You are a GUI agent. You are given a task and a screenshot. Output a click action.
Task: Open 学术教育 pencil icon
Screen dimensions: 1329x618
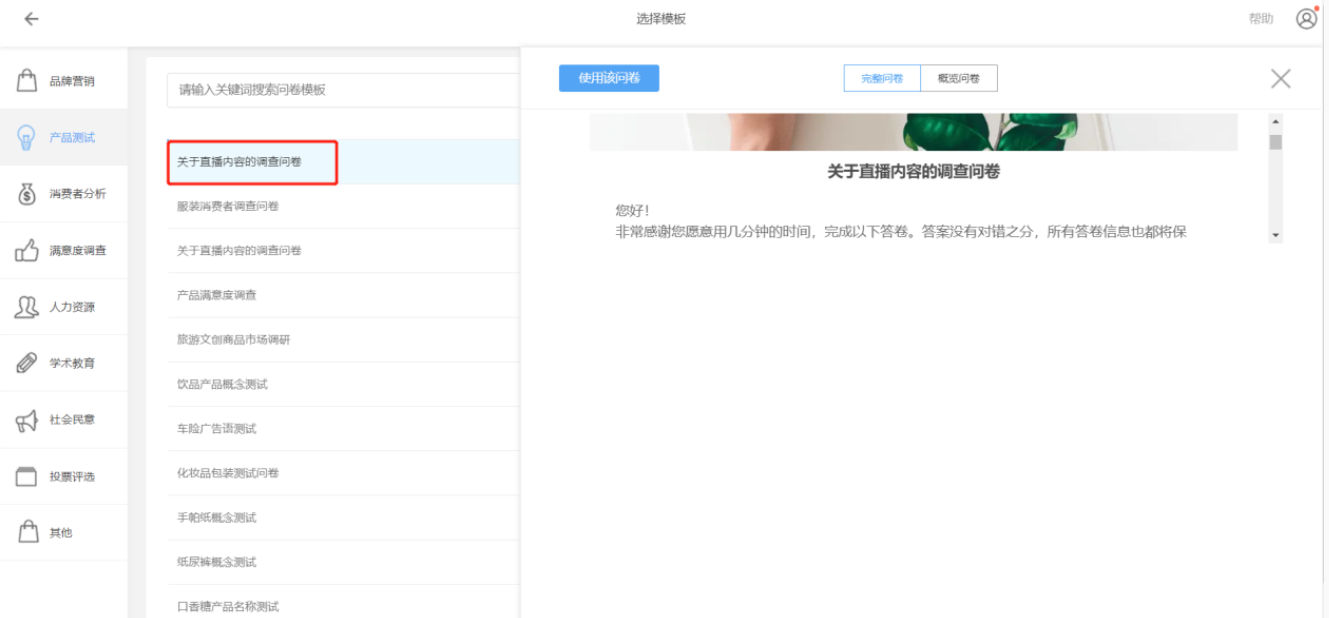click(27, 363)
